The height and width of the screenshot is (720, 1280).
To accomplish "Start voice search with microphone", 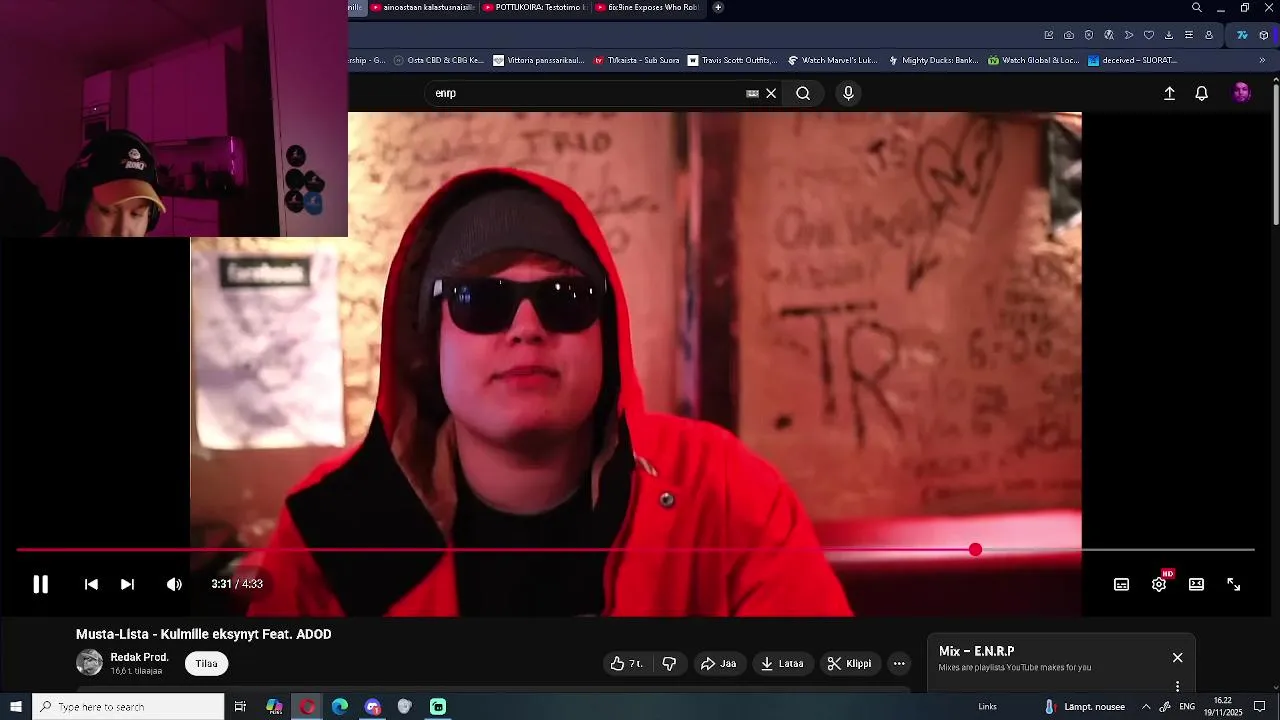I will (848, 93).
